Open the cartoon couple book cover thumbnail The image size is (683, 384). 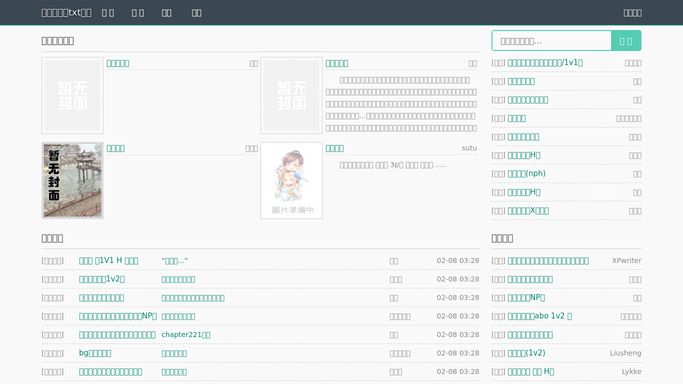[291, 180]
